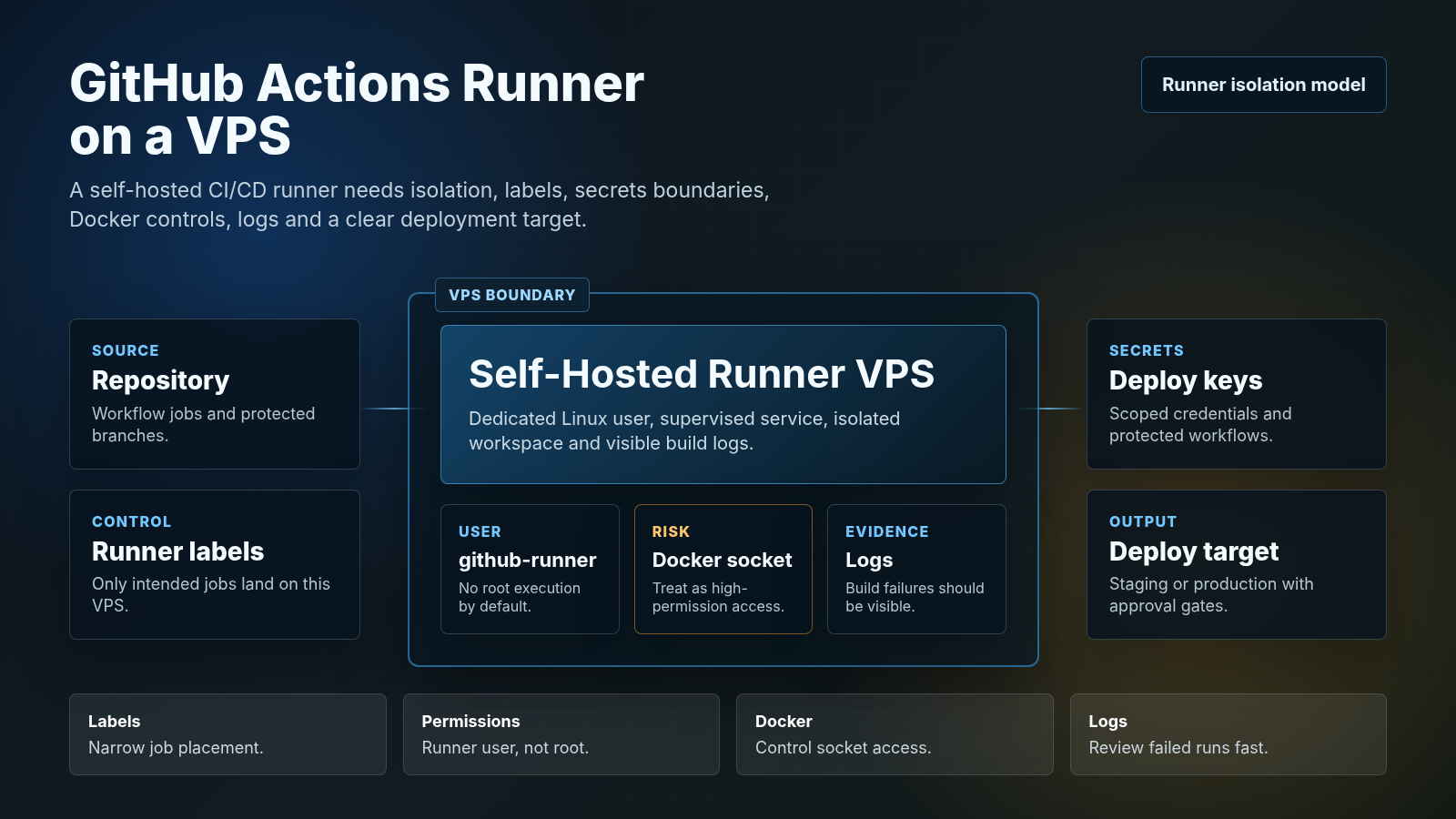
Task: Click 'Control socket access.' text
Action: point(843,747)
